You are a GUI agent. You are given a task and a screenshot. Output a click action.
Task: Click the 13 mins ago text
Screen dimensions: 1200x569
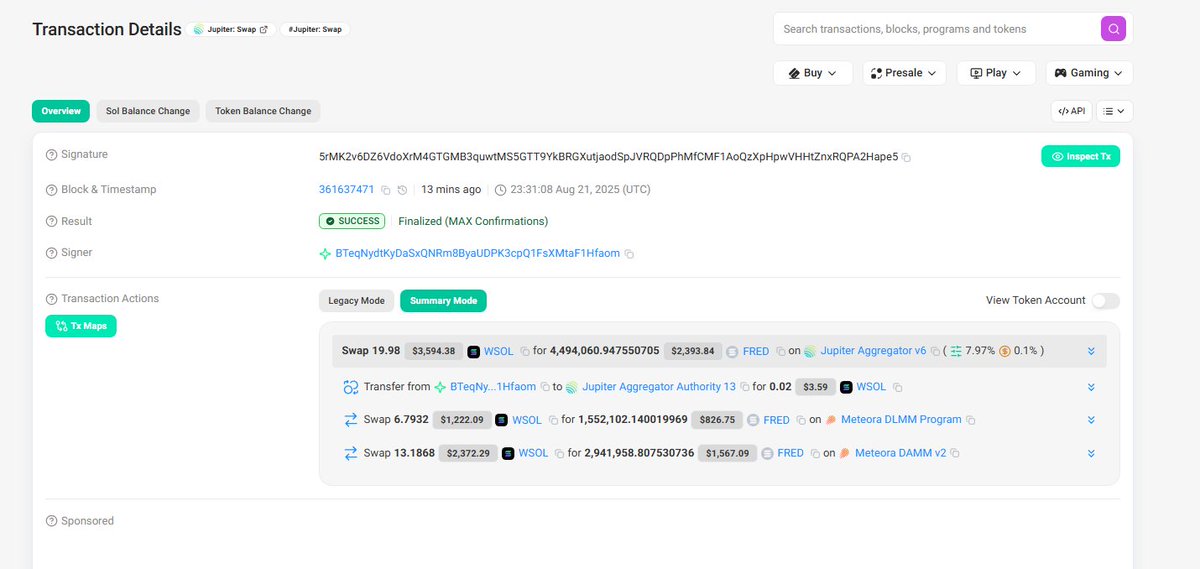pyautogui.click(x=451, y=190)
